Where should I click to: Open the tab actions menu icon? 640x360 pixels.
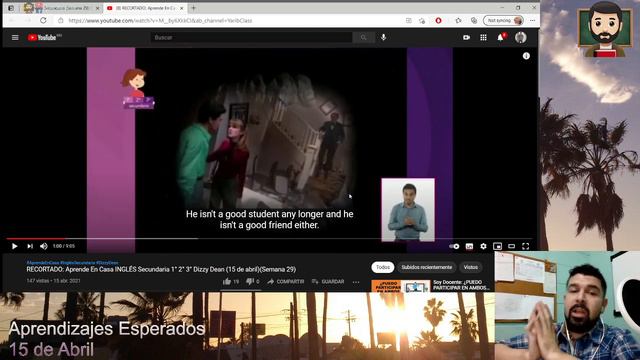(11, 8)
